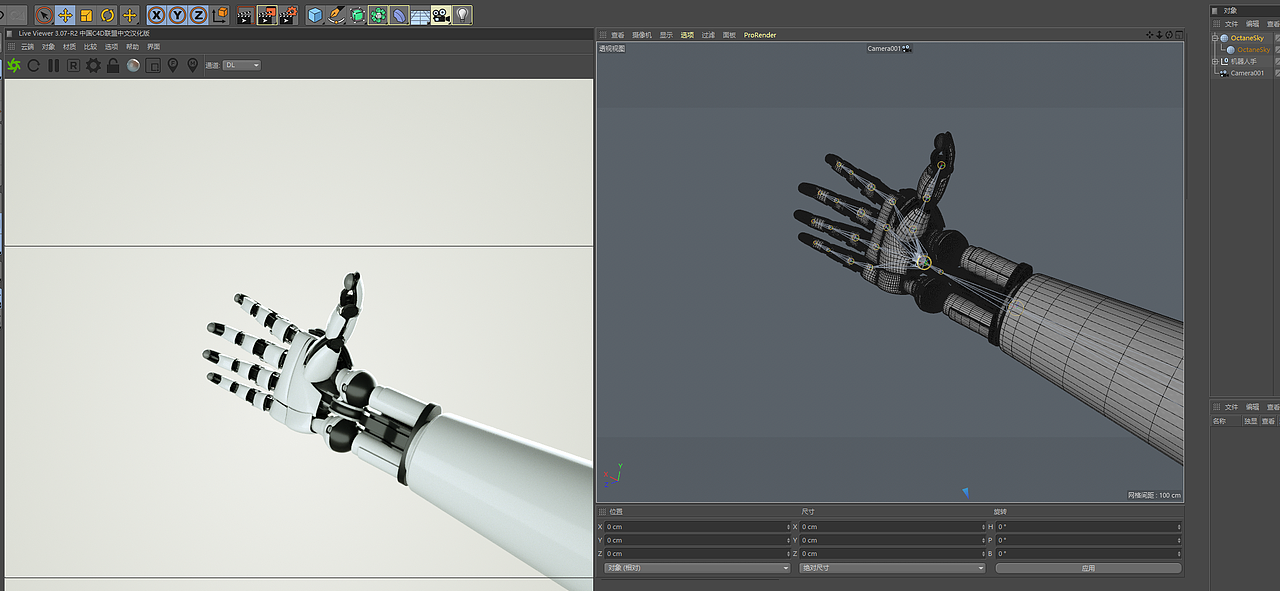Image resolution: width=1280 pixels, height=591 pixels.
Task: Toggle the Y axis lock button
Action: 176,14
